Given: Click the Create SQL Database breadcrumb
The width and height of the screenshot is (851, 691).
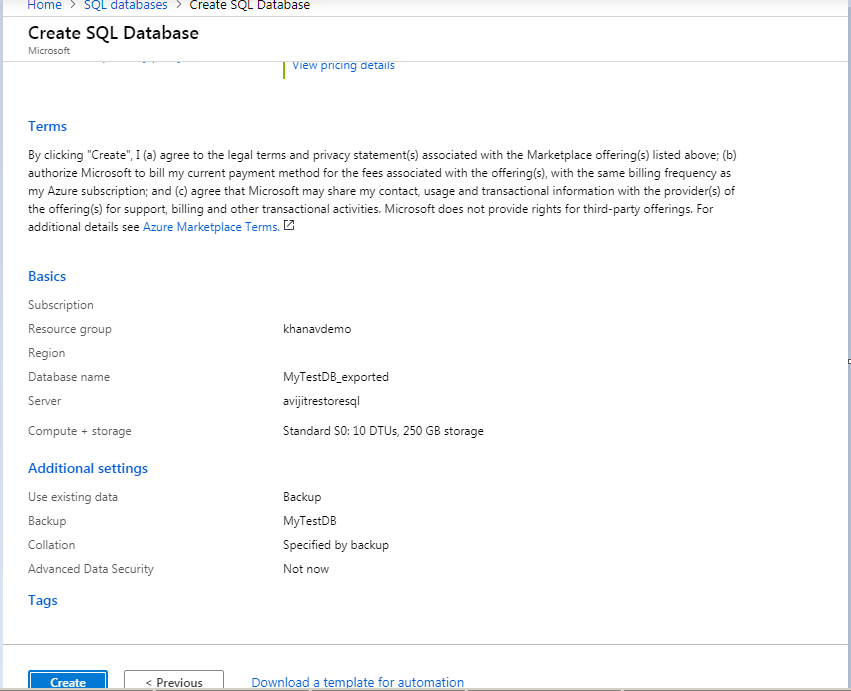Looking at the screenshot, I should [249, 6].
